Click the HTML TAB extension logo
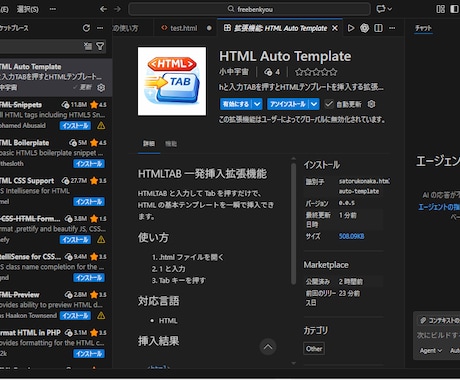 tap(172, 82)
